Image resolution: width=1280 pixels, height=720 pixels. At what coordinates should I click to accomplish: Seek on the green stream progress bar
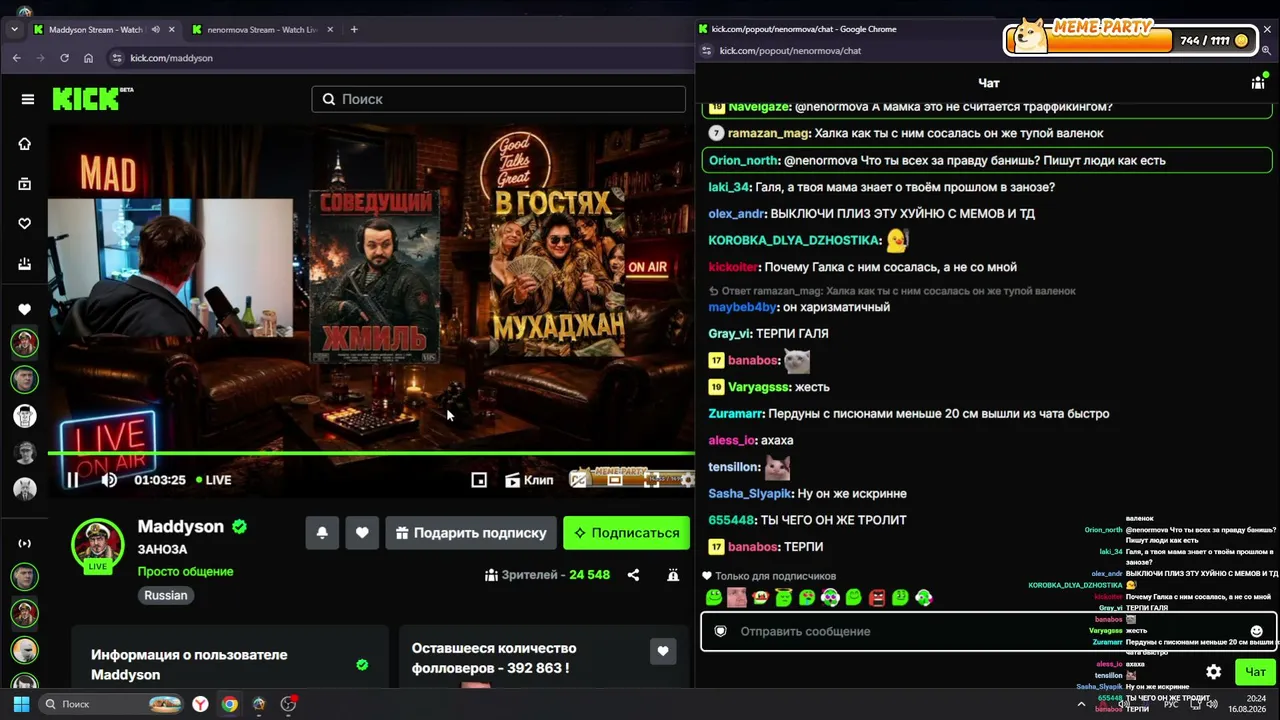371,454
